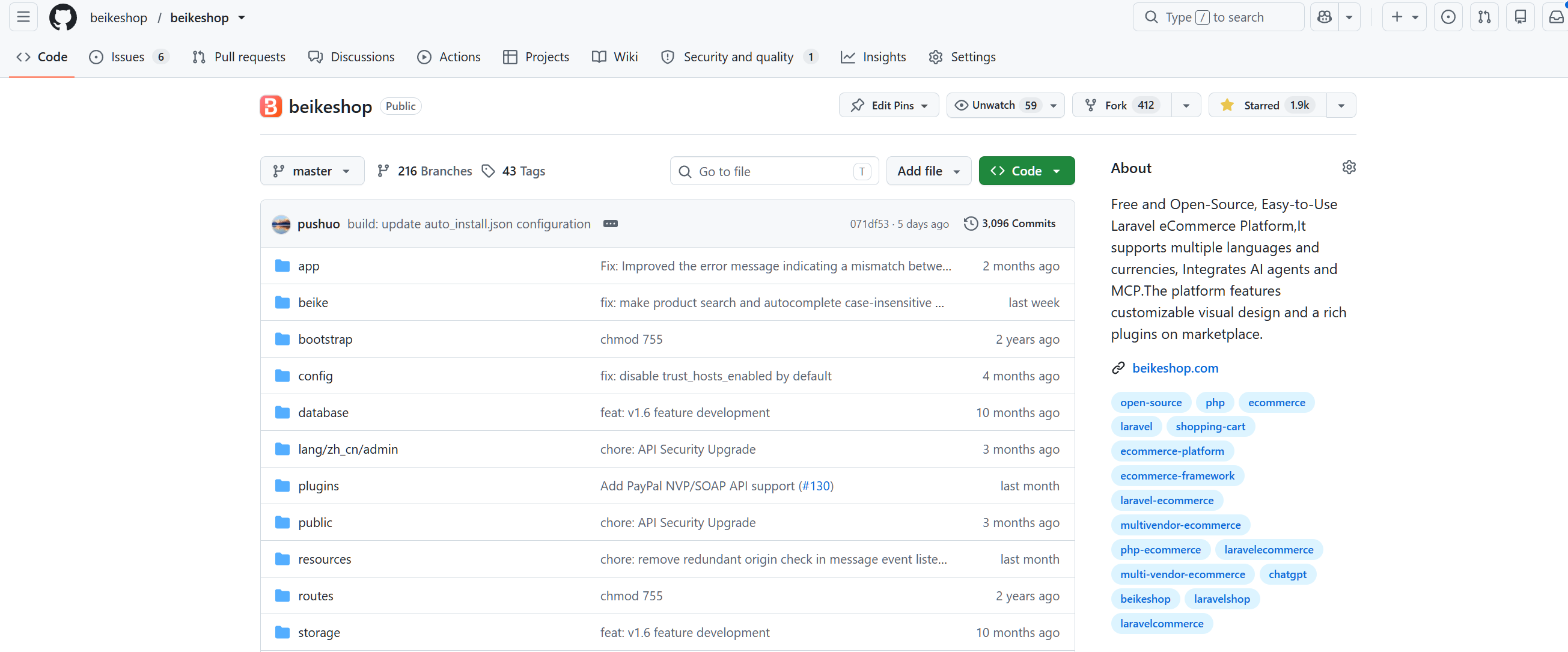Switch to the Discussions tab
Viewport: 1568px width, 652px height.
tap(351, 56)
